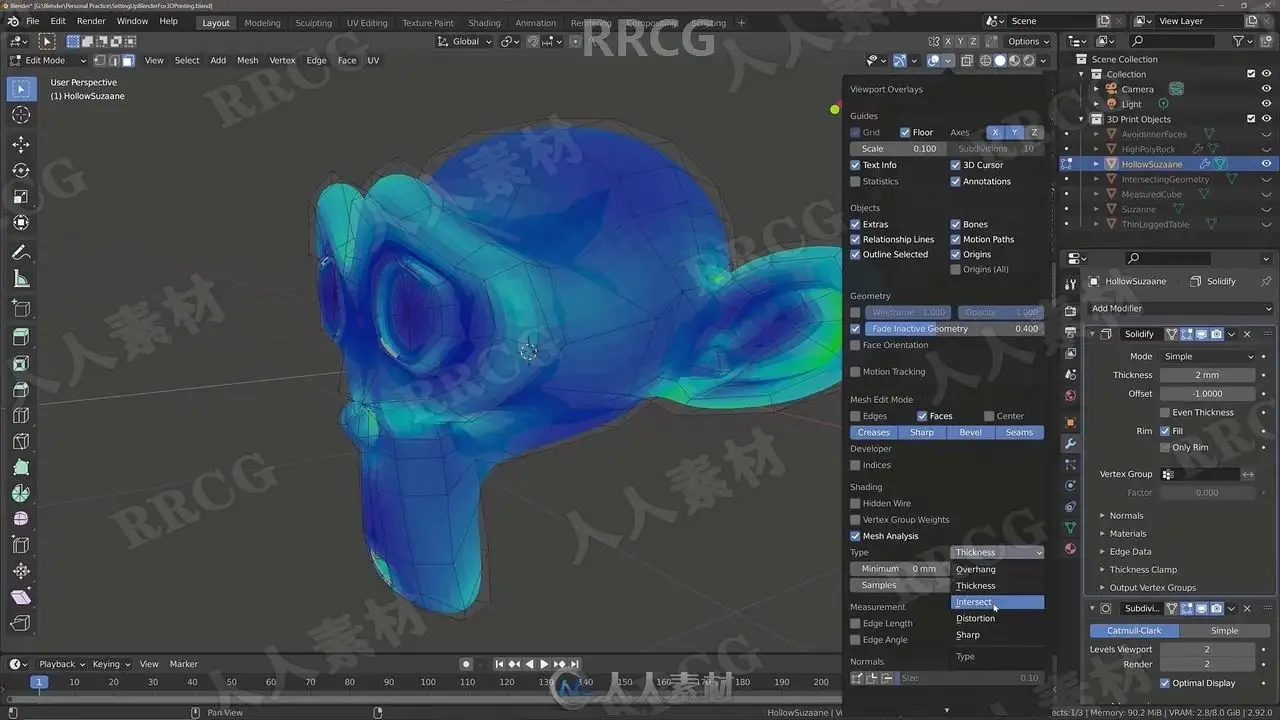
Task: Collapse the 3D Print Objects collection
Action: point(1082,119)
